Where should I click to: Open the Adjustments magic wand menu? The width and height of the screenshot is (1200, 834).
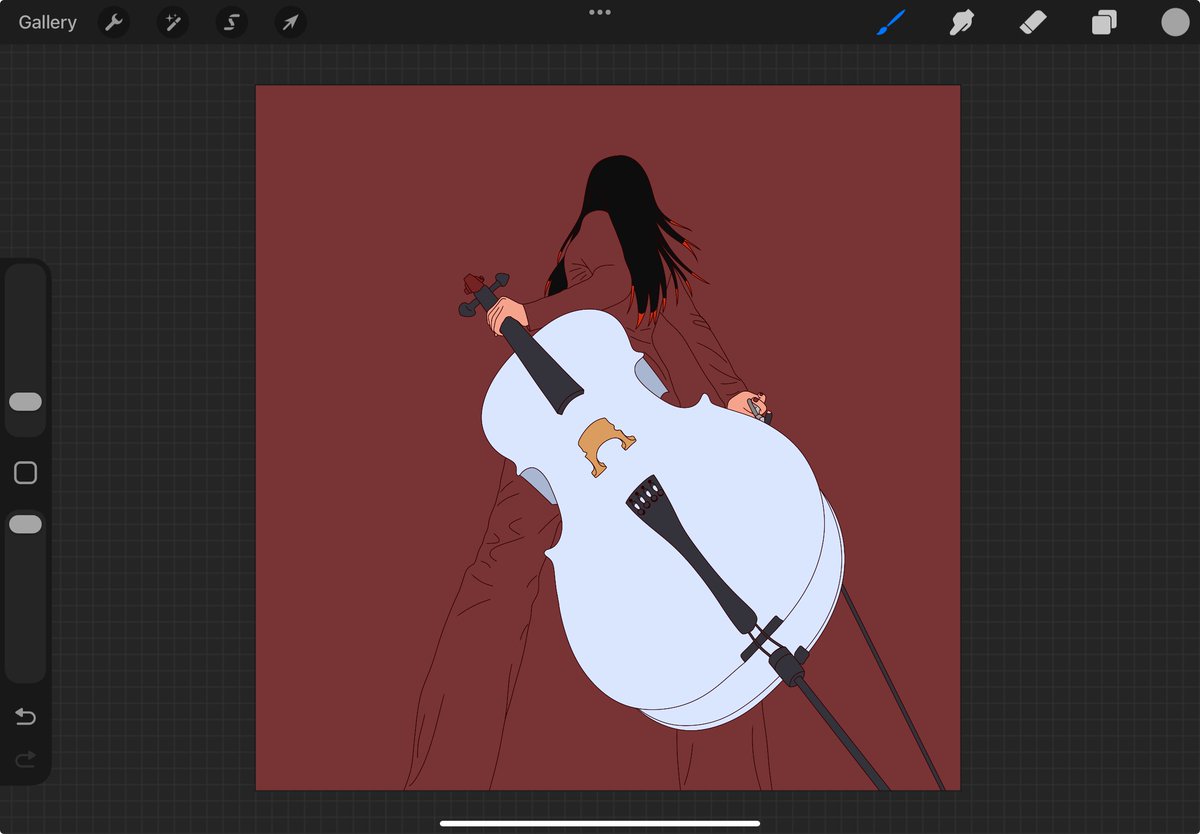173,22
